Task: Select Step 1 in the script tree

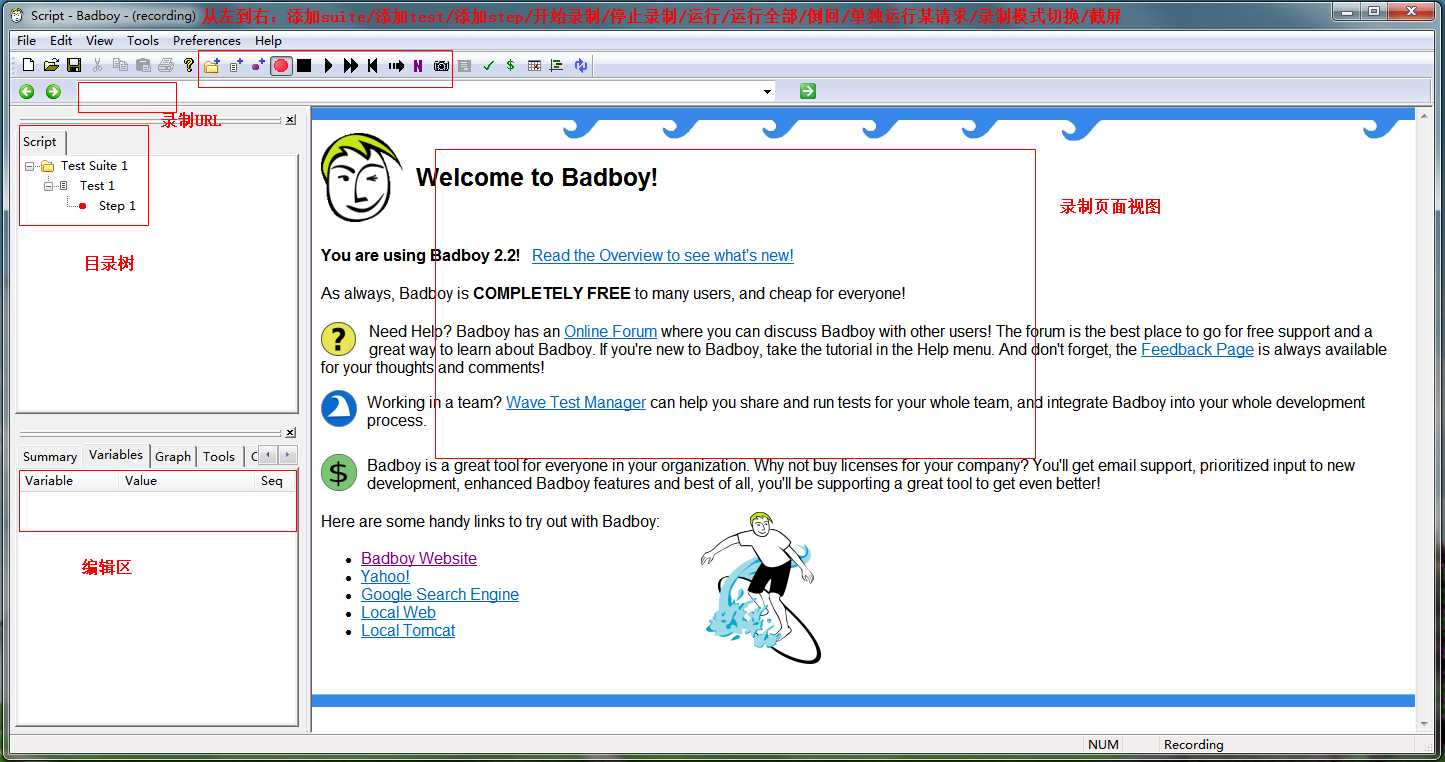Action: click(117, 206)
